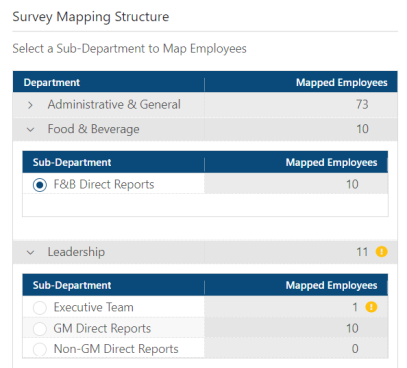
Task: Click the GM Direct Reports count of 10
Action: (352, 328)
